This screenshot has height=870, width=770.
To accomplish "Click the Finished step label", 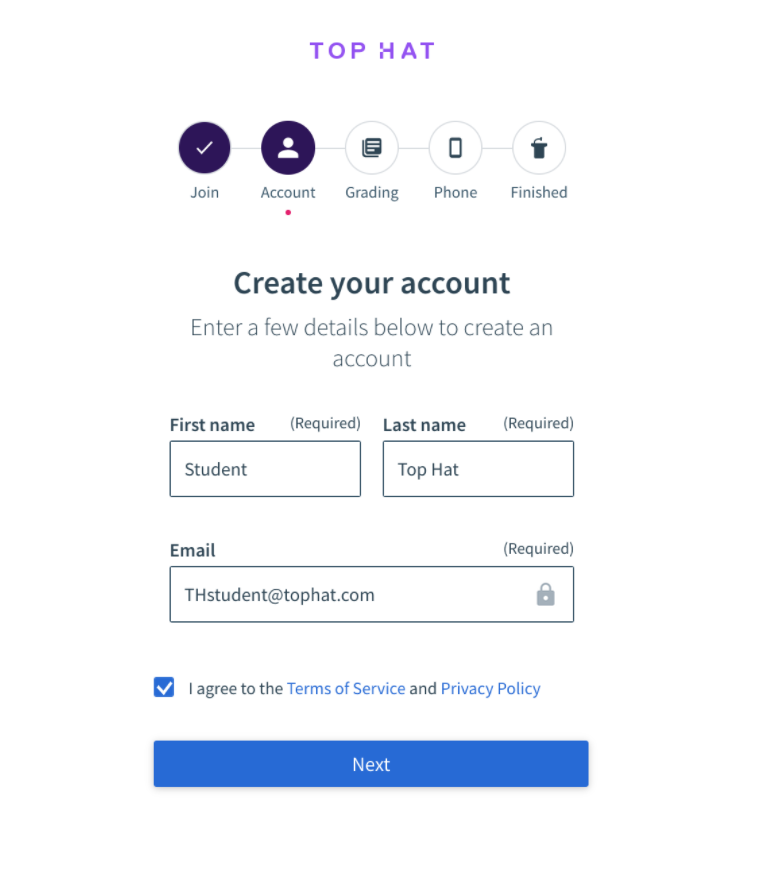I will tap(539, 193).
